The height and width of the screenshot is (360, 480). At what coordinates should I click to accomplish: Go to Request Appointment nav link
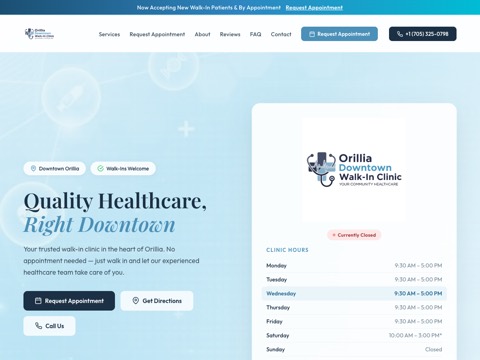(x=157, y=34)
